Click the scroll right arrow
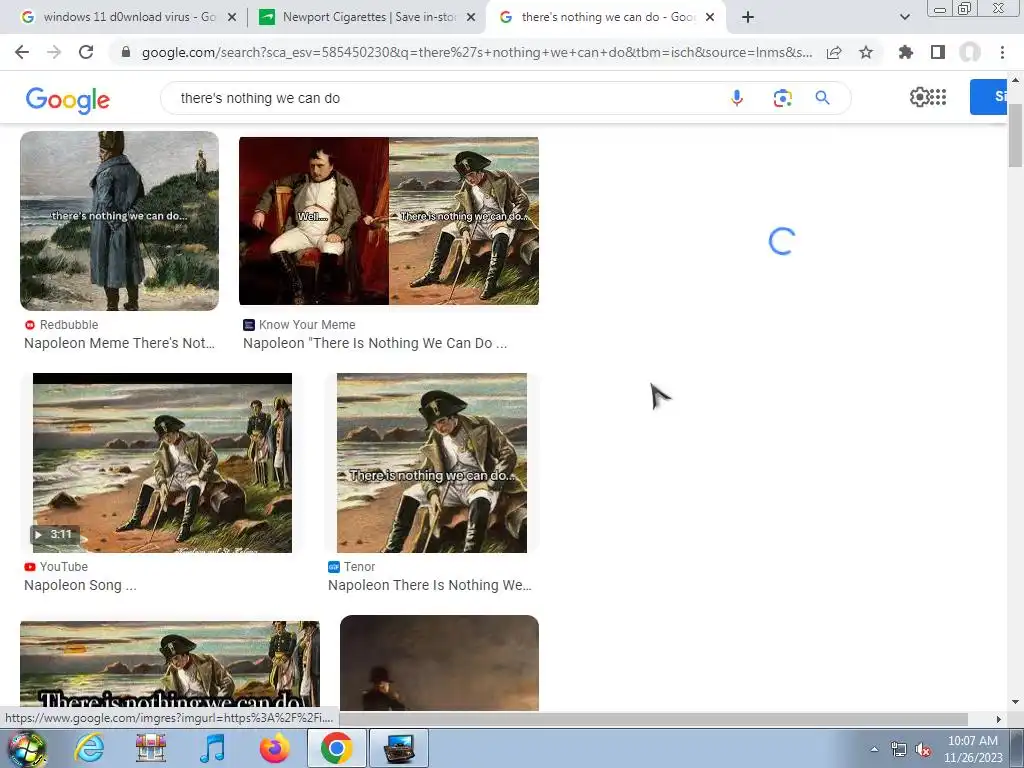 999,719
